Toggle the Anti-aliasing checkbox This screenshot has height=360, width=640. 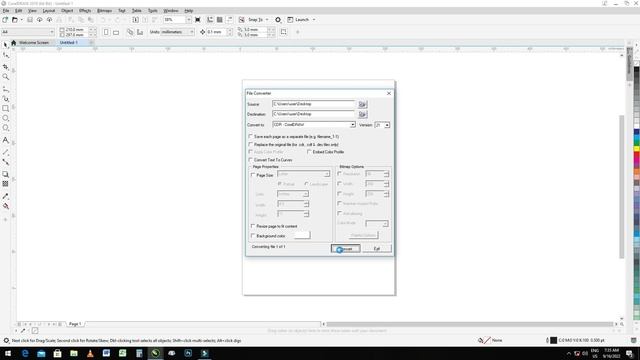(x=340, y=213)
